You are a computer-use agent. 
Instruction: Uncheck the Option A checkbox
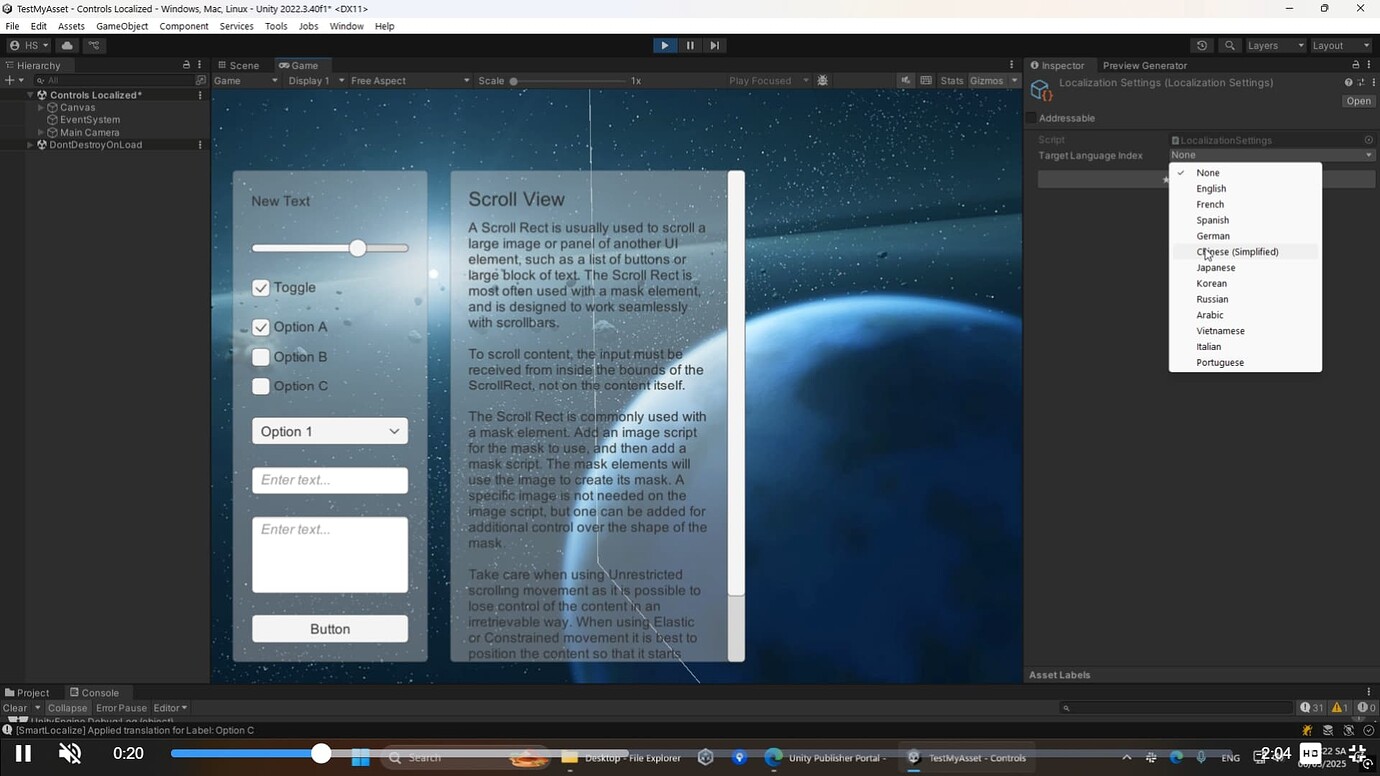(x=260, y=326)
